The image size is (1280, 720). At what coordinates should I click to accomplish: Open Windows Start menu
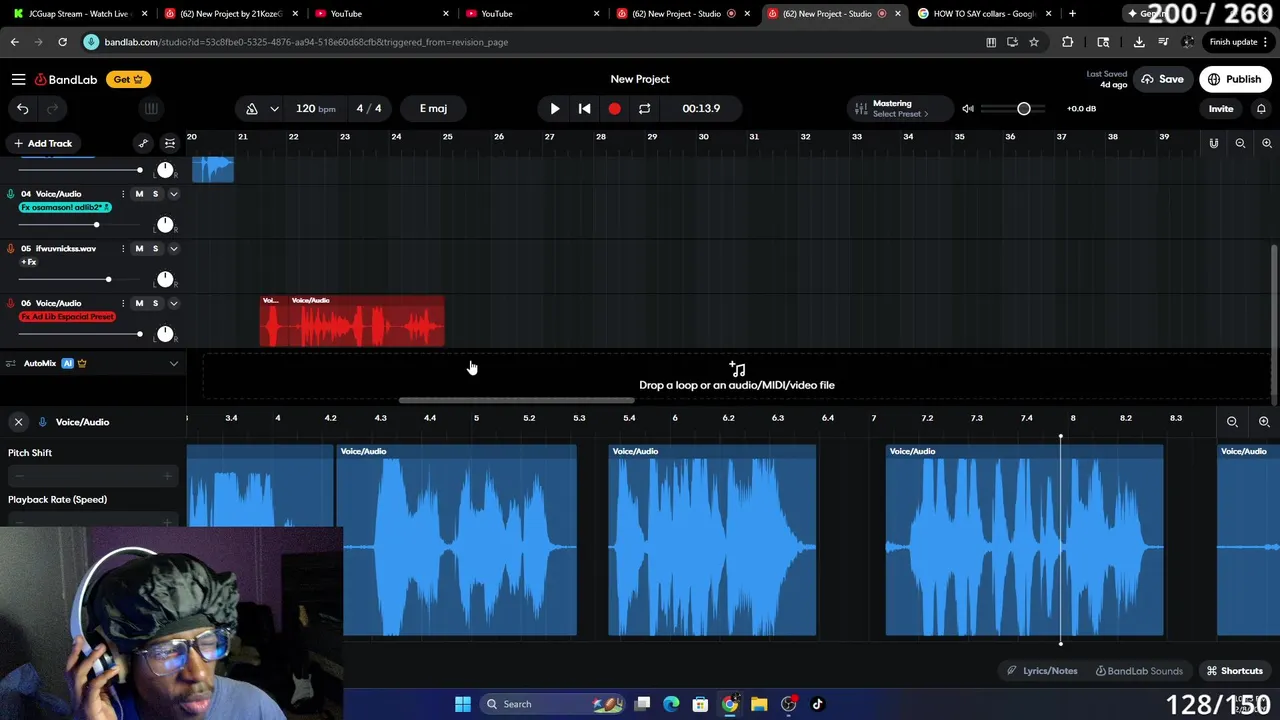(x=463, y=704)
